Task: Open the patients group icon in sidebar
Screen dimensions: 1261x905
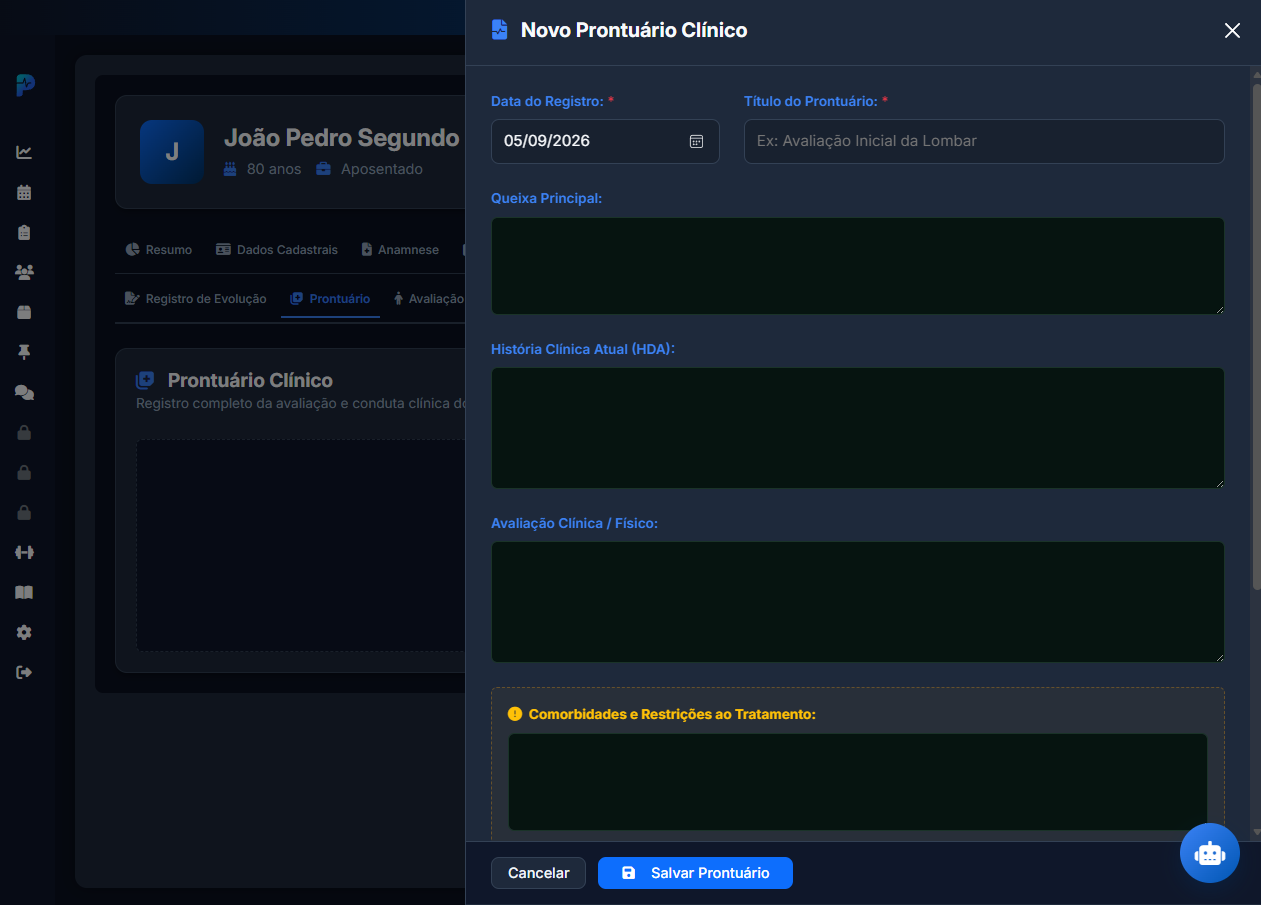Action: pos(24,272)
